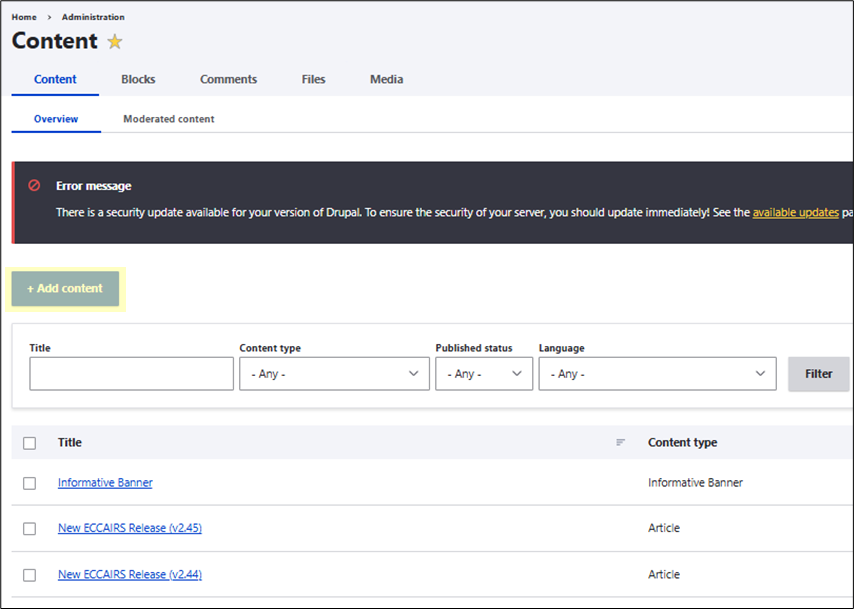The image size is (854, 609).
Task: Switch to the Media tab
Action: [x=386, y=80]
